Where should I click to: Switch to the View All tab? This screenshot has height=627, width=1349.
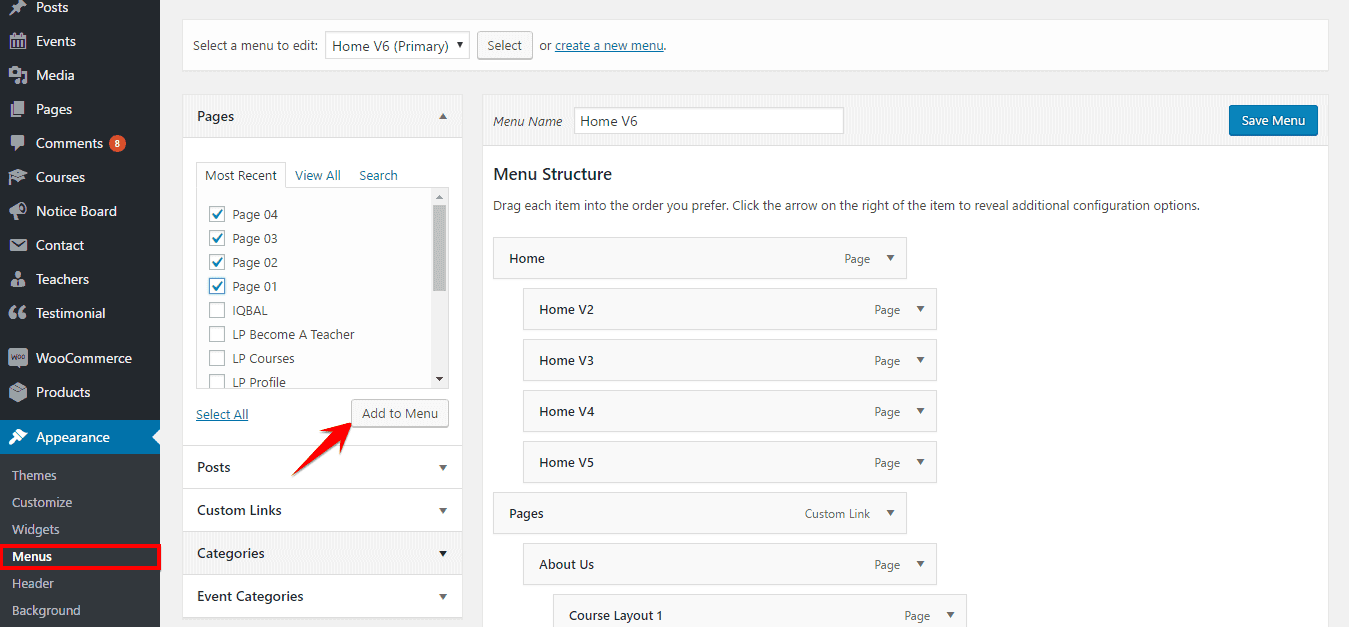318,175
